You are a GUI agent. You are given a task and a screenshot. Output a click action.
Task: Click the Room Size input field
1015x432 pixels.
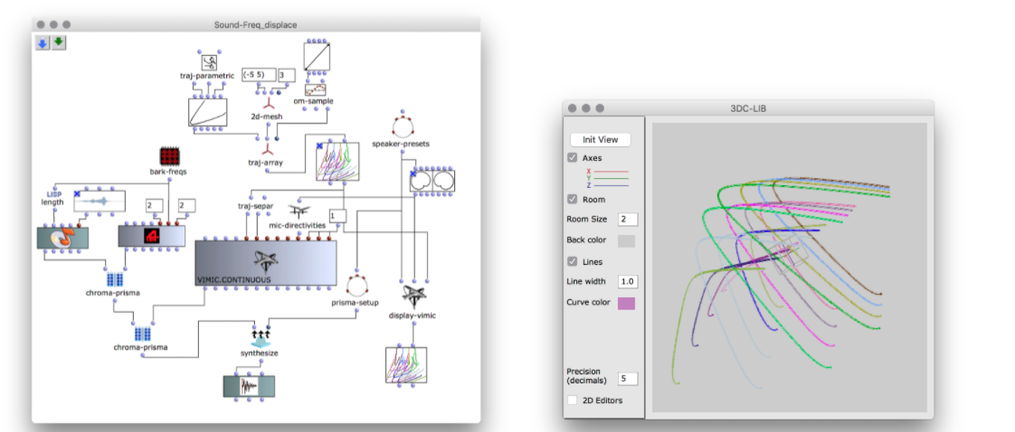(628, 219)
